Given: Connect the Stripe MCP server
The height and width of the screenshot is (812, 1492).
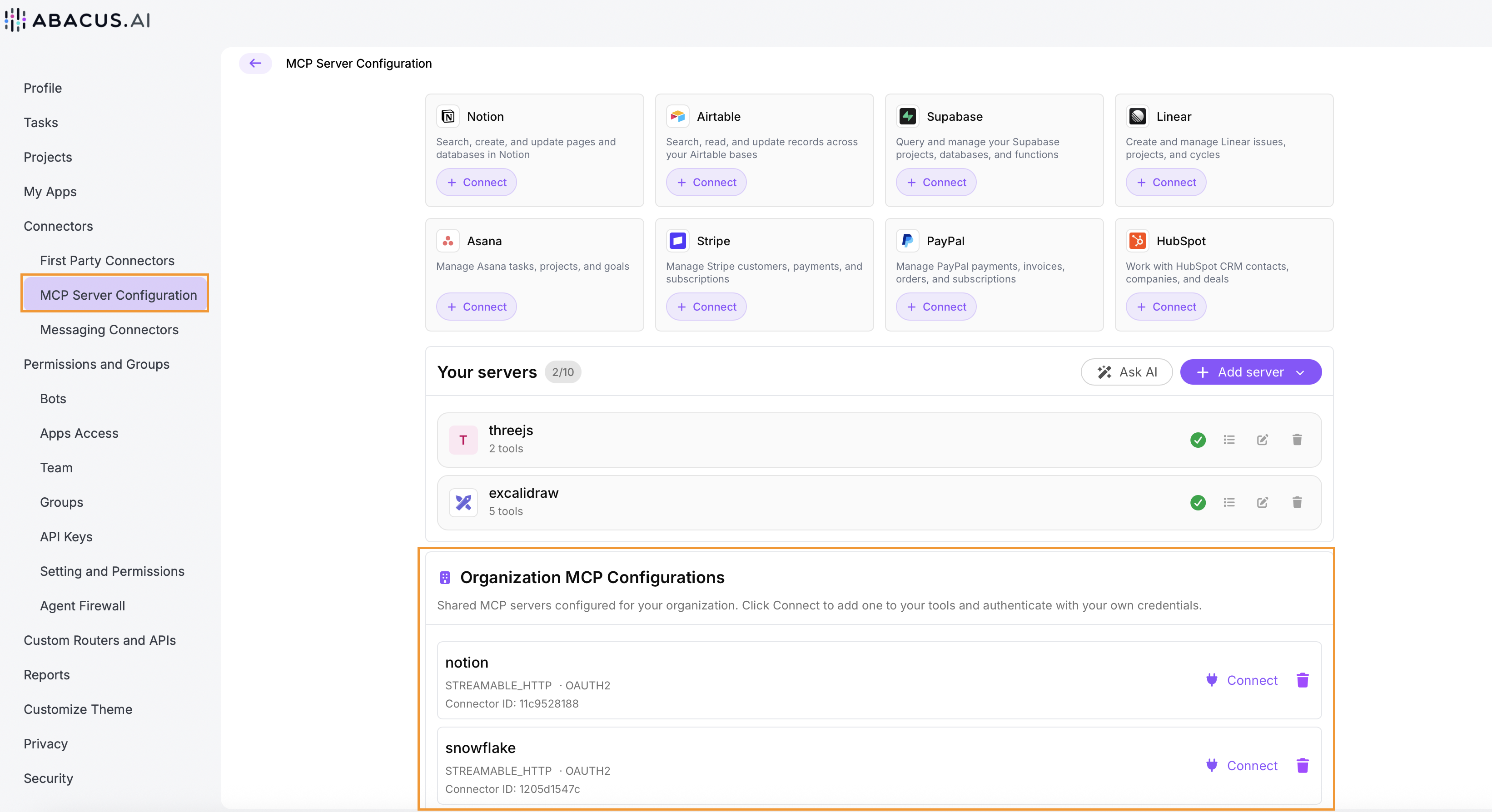Looking at the screenshot, I should coord(706,307).
